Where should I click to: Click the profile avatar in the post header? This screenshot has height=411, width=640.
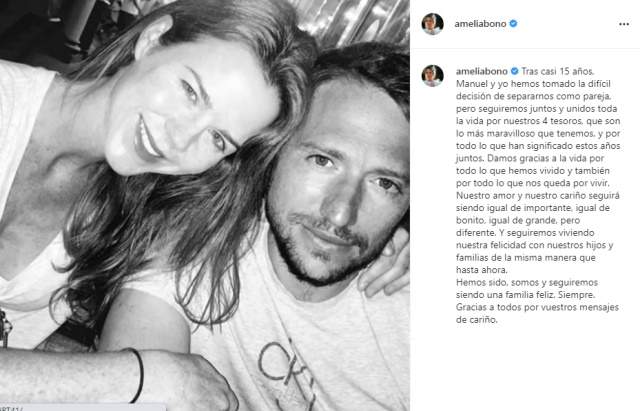tap(432, 24)
